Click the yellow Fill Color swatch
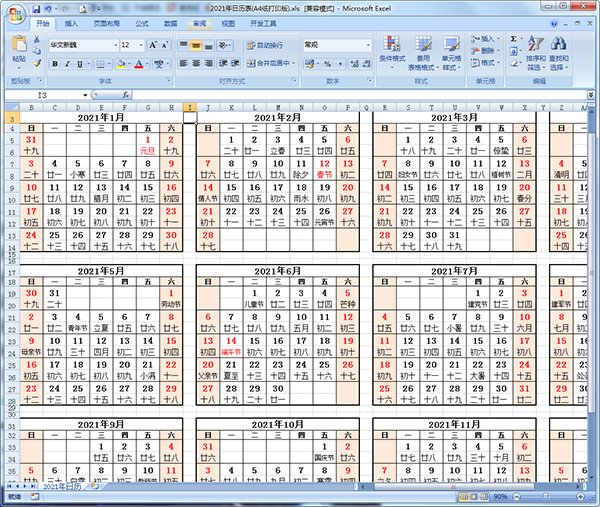600x507 pixels. (x=121, y=64)
